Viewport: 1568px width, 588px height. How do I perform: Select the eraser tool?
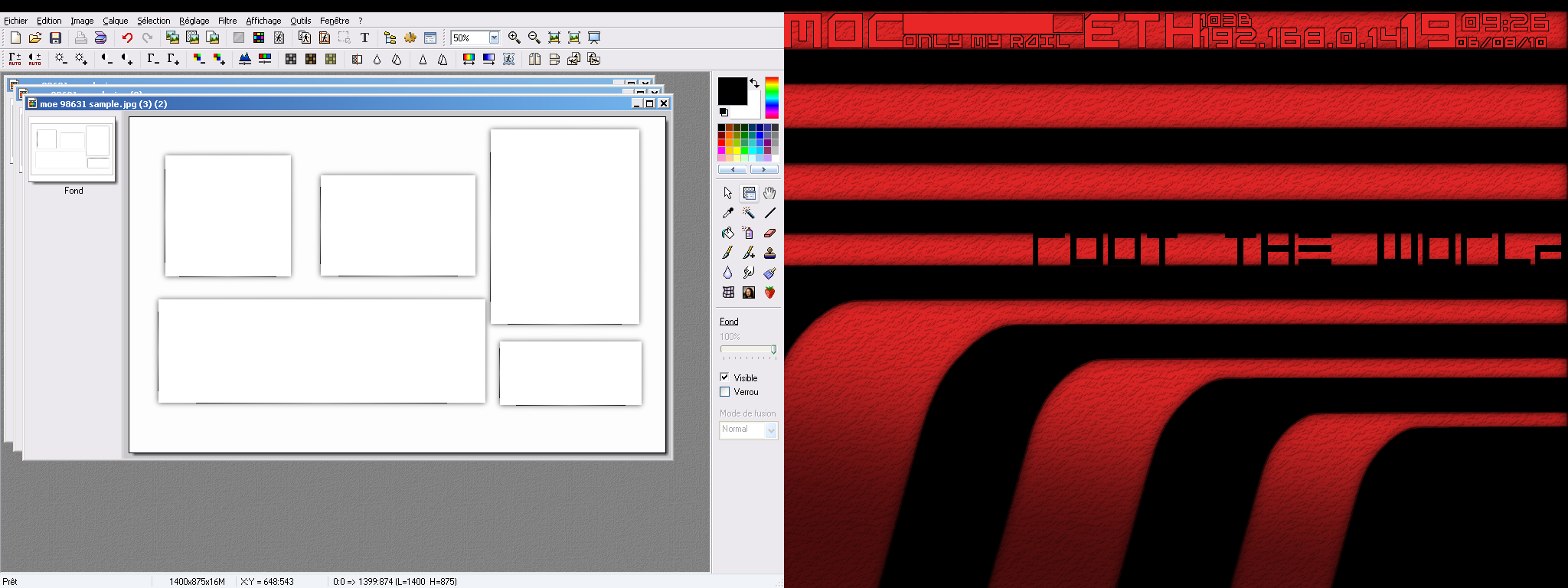[x=769, y=233]
